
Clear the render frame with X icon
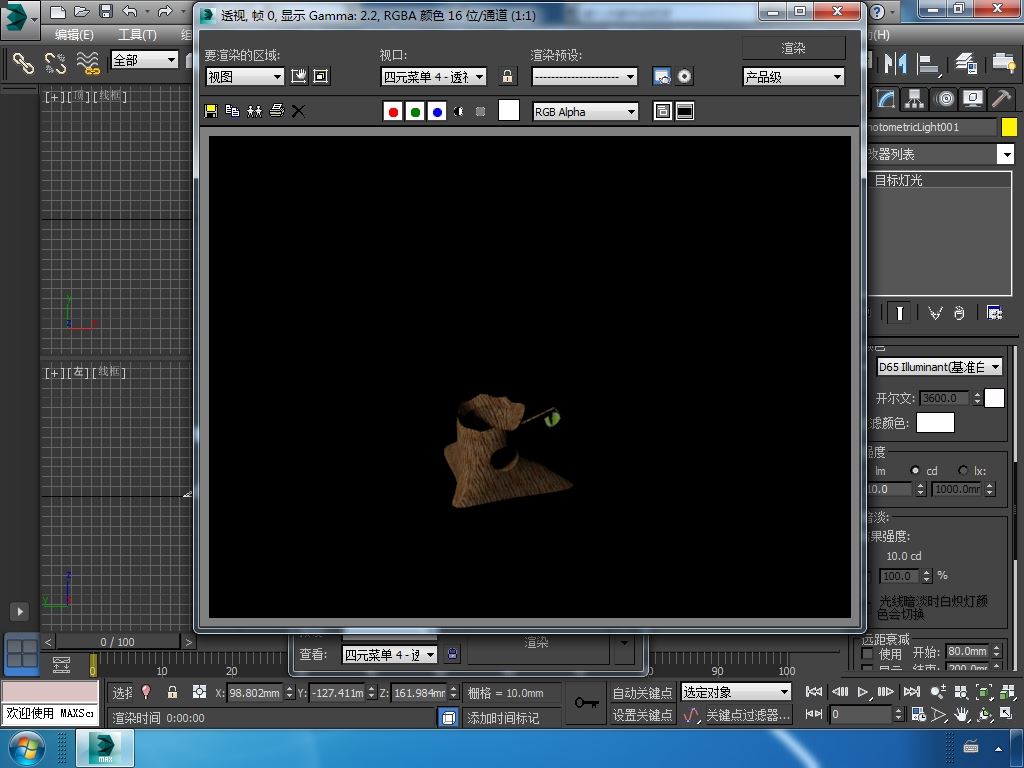(x=298, y=111)
